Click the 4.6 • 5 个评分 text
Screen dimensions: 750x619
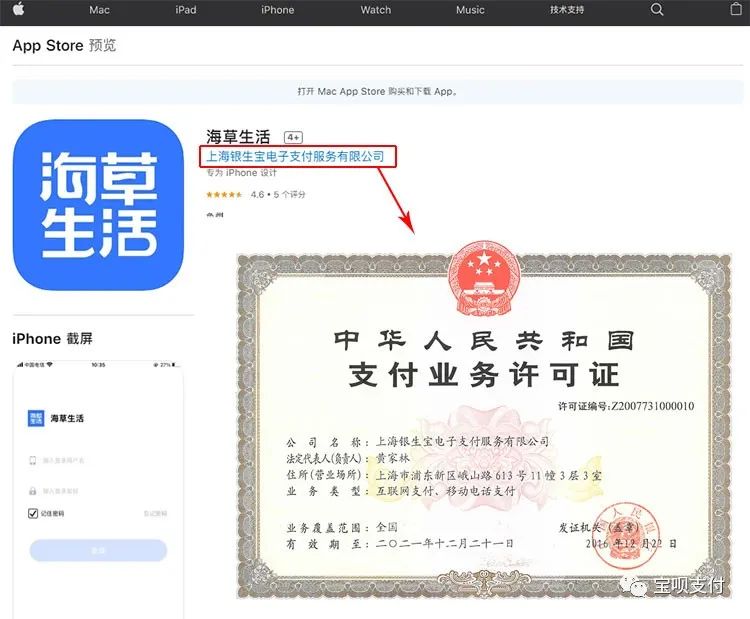pos(278,195)
